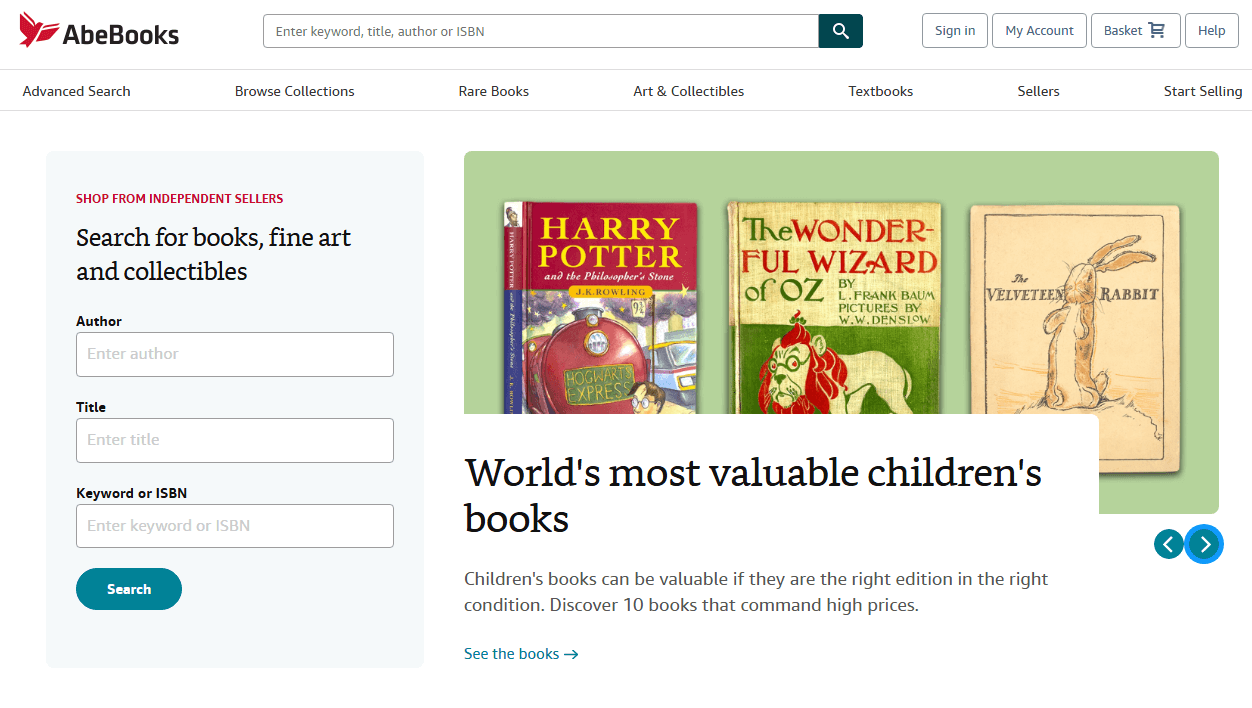Click the Harry Potter book cover
This screenshot has height=708, width=1252.
(602, 305)
